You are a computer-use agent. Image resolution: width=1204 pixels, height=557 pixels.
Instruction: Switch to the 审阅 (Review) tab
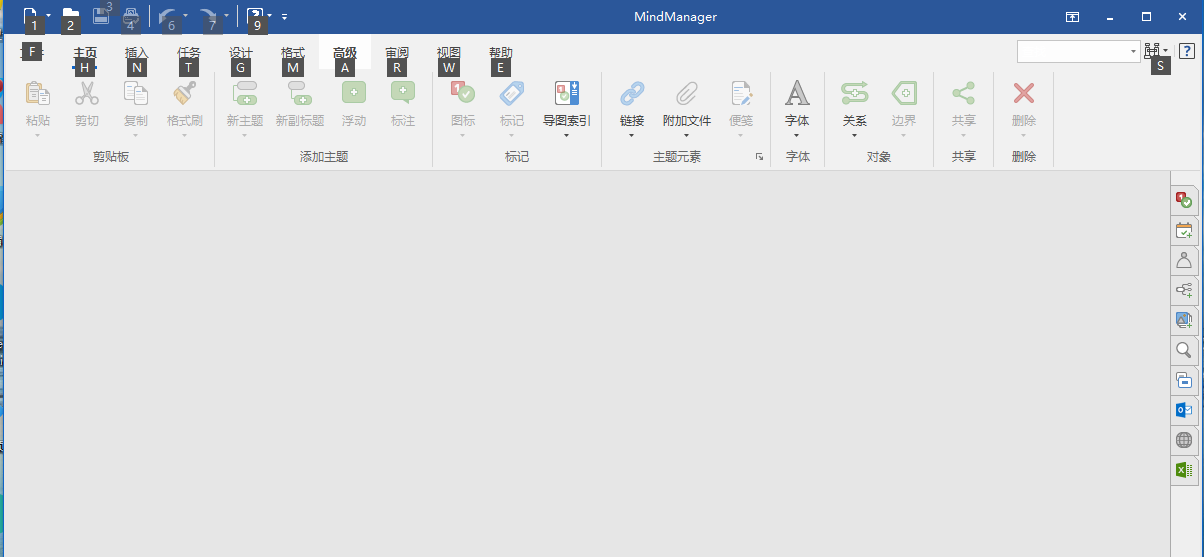click(397, 52)
